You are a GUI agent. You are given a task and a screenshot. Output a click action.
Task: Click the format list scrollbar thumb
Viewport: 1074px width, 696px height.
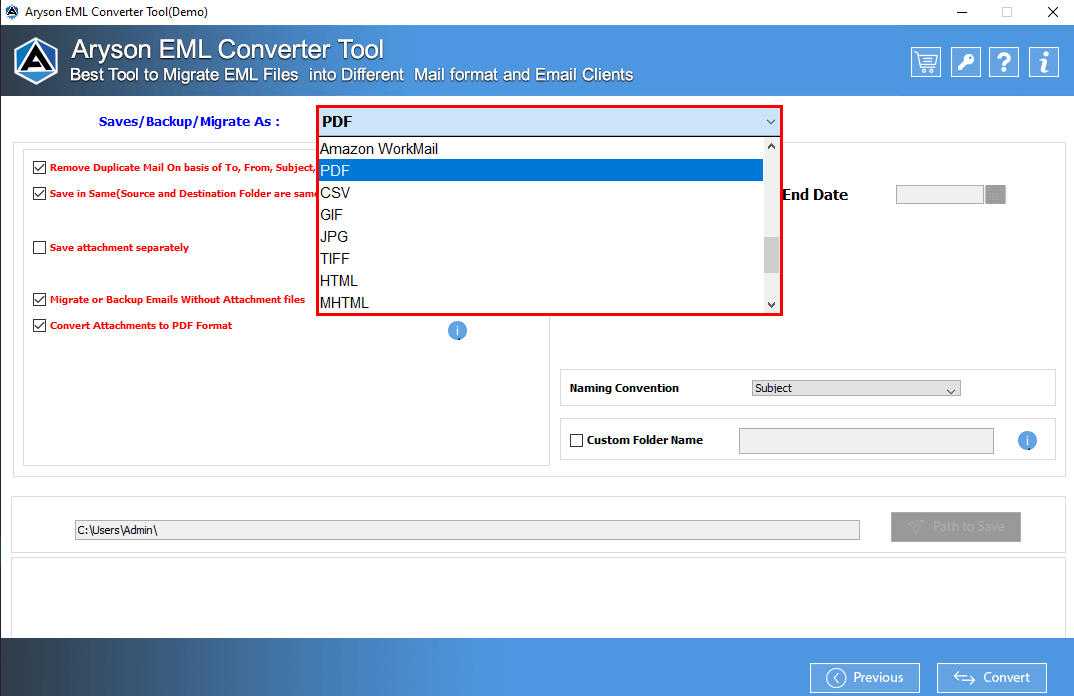pos(771,255)
